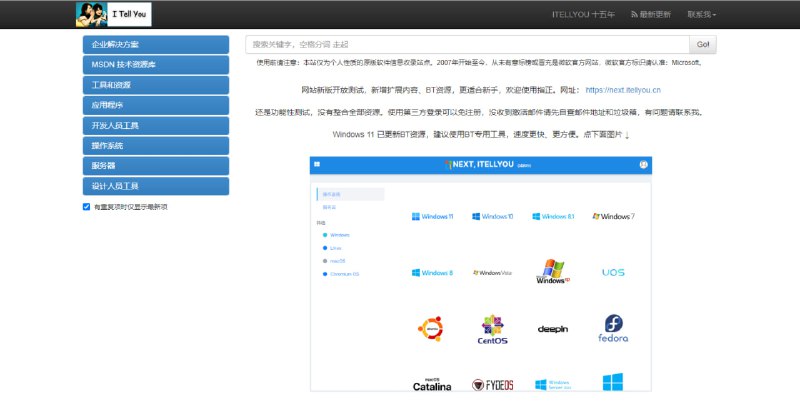This screenshot has height=418, width=800.
Task: Click the UOS logo in preview
Action: [x=613, y=272]
